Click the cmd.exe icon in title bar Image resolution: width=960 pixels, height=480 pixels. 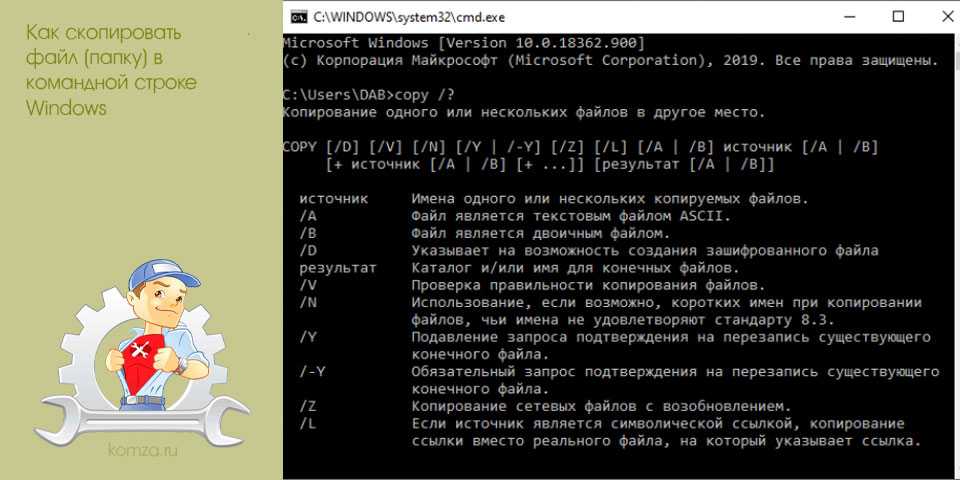point(299,17)
